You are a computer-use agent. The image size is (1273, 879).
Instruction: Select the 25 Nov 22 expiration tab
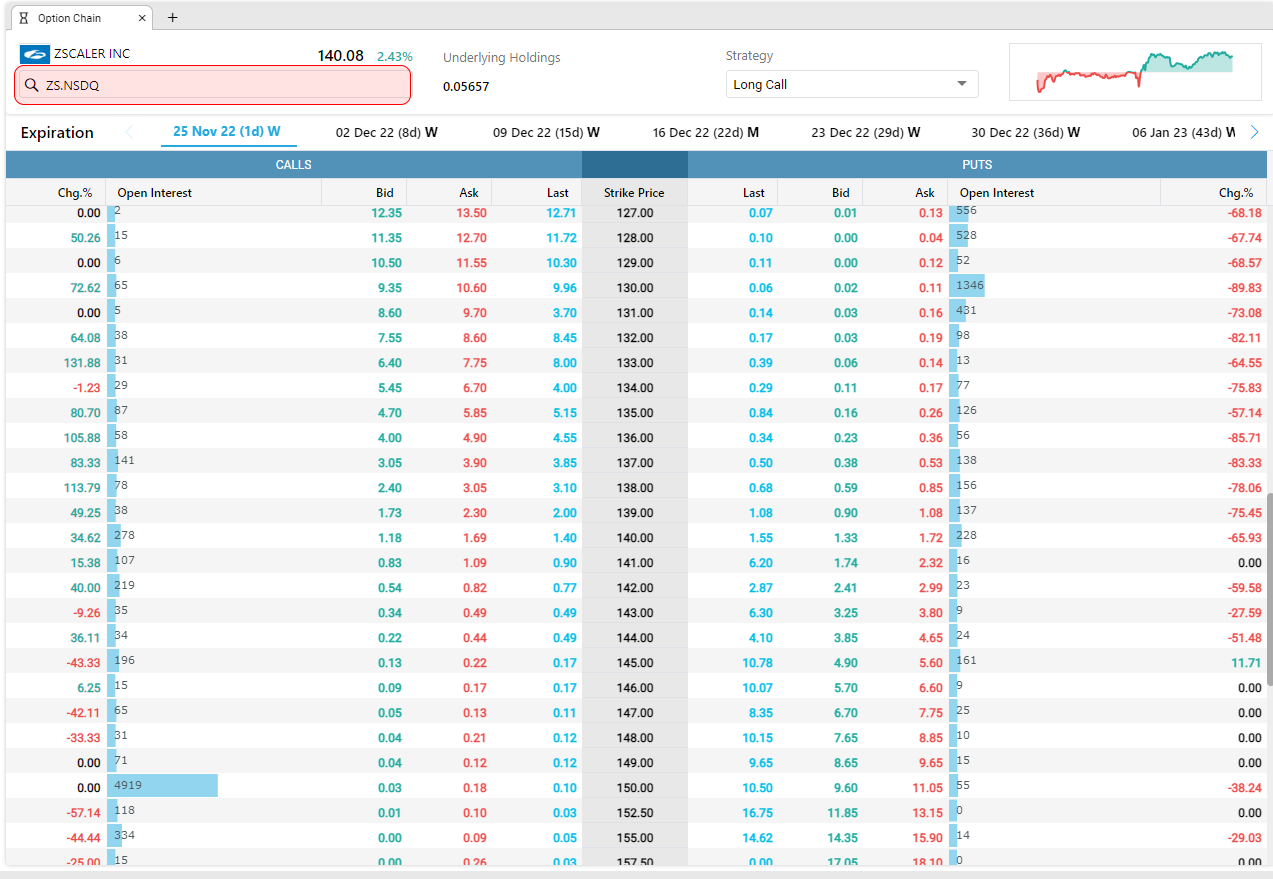227,132
